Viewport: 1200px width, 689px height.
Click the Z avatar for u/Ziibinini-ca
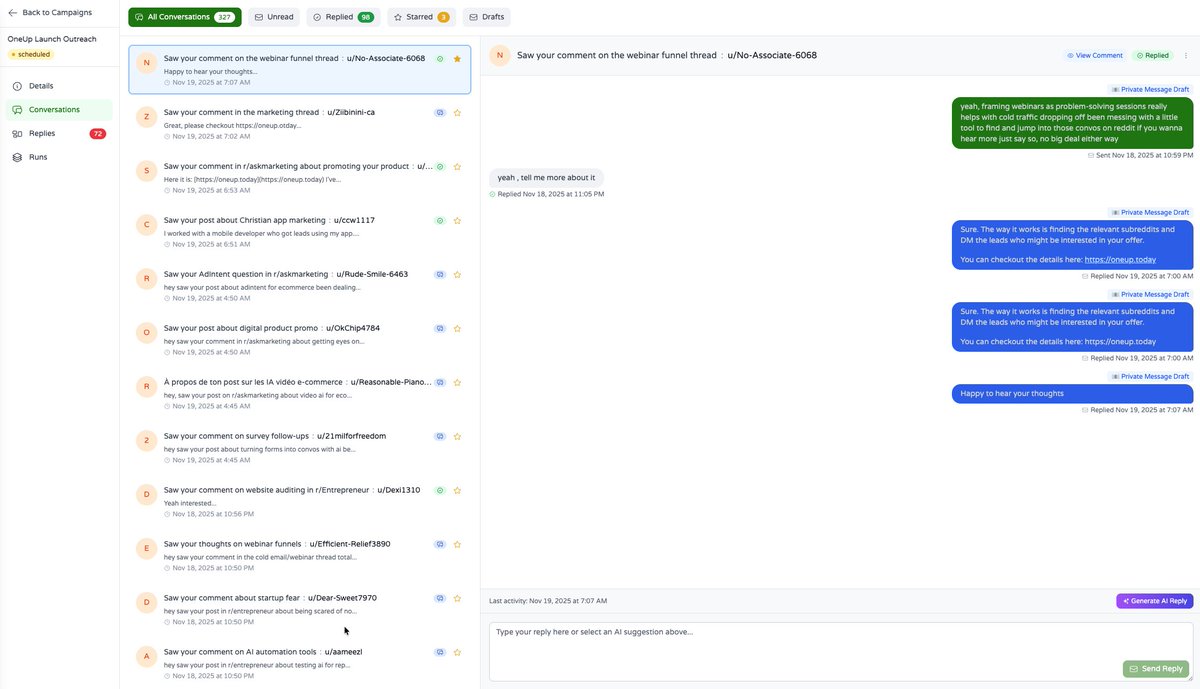[147, 116]
